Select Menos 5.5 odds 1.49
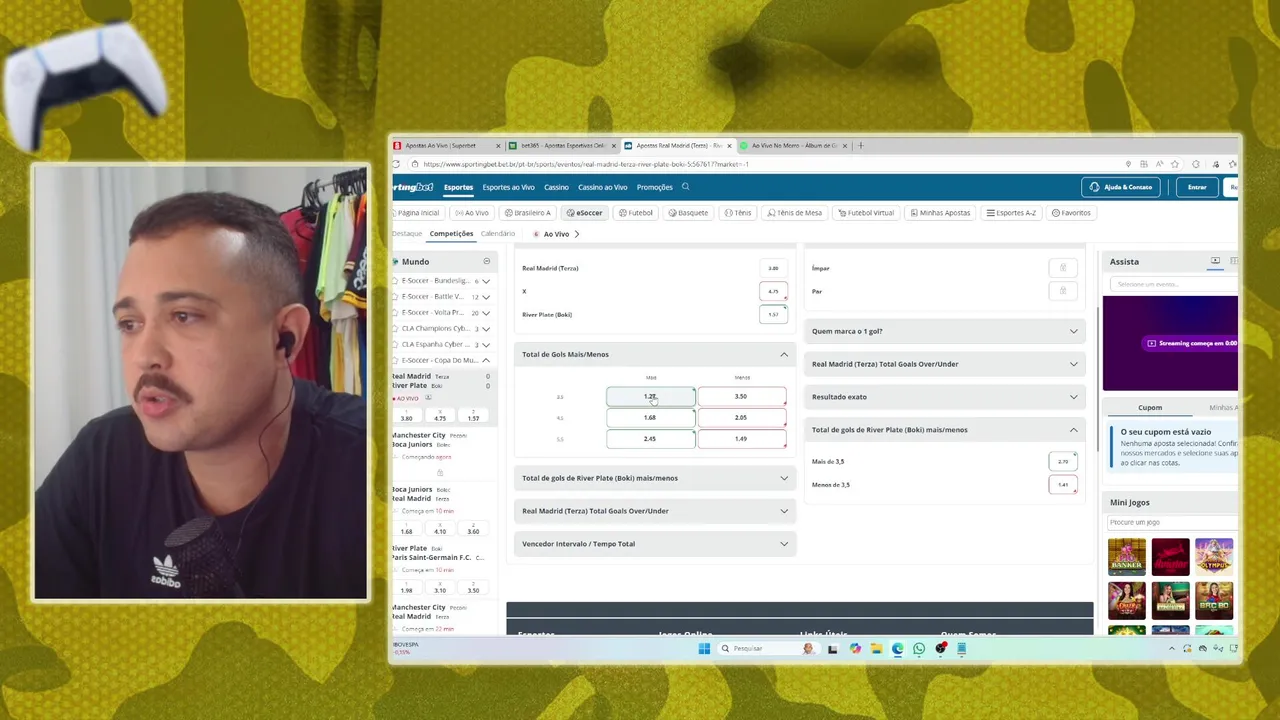 tap(741, 439)
